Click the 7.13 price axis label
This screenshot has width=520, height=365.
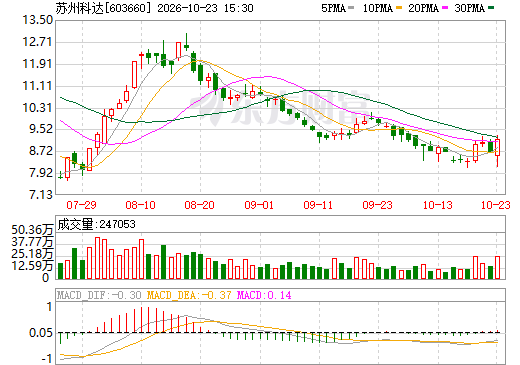[x=41, y=194]
